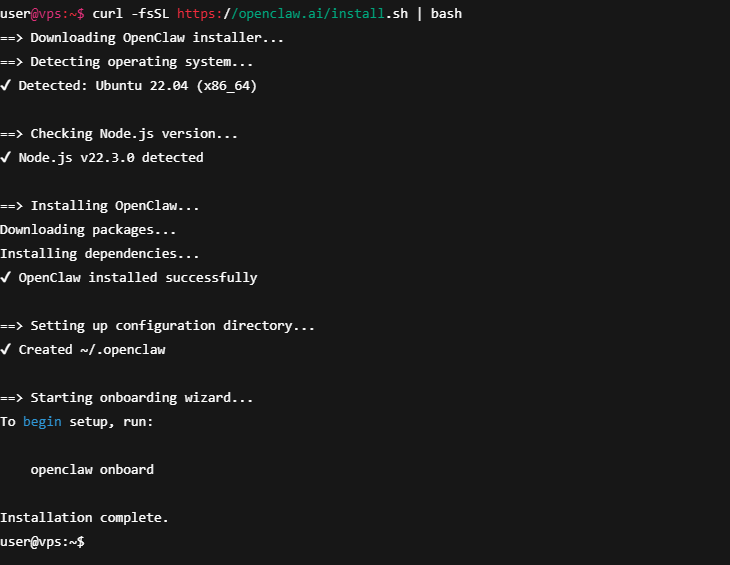
Task: Click the "Installing dependencies..." line
Action: tap(100, 254)
